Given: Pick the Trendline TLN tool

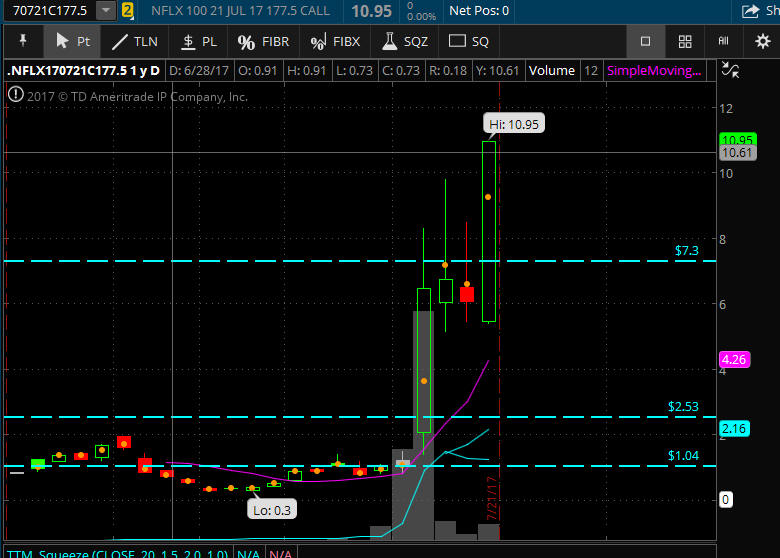Looking at the screenshot, I should [133, 42].
